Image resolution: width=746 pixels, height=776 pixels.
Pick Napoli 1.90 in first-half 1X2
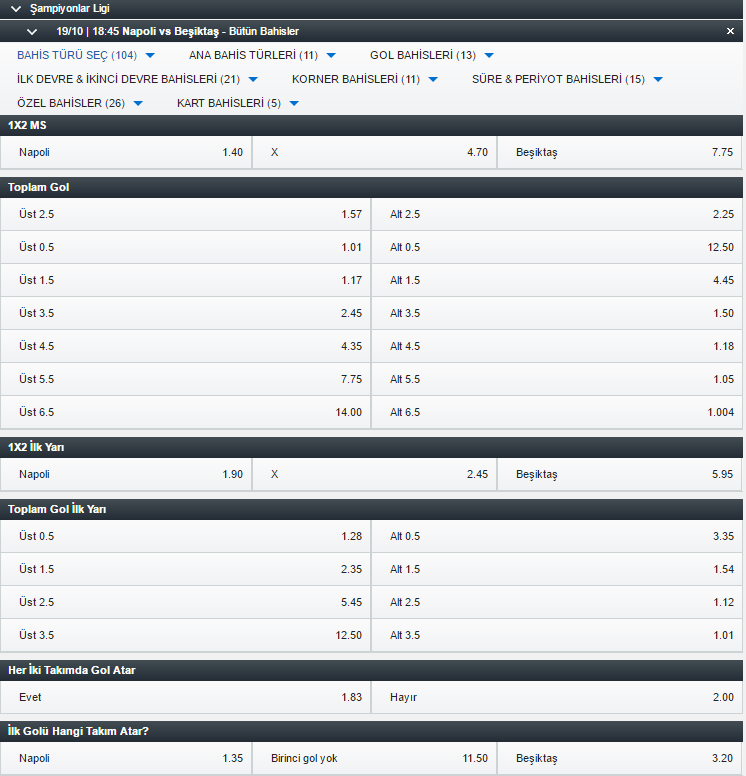(129, 474)
